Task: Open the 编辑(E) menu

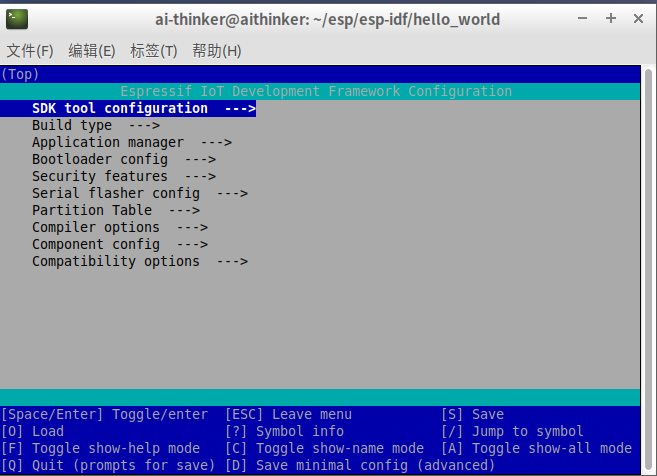Action: pyautogui.click(x=92, y=51)
